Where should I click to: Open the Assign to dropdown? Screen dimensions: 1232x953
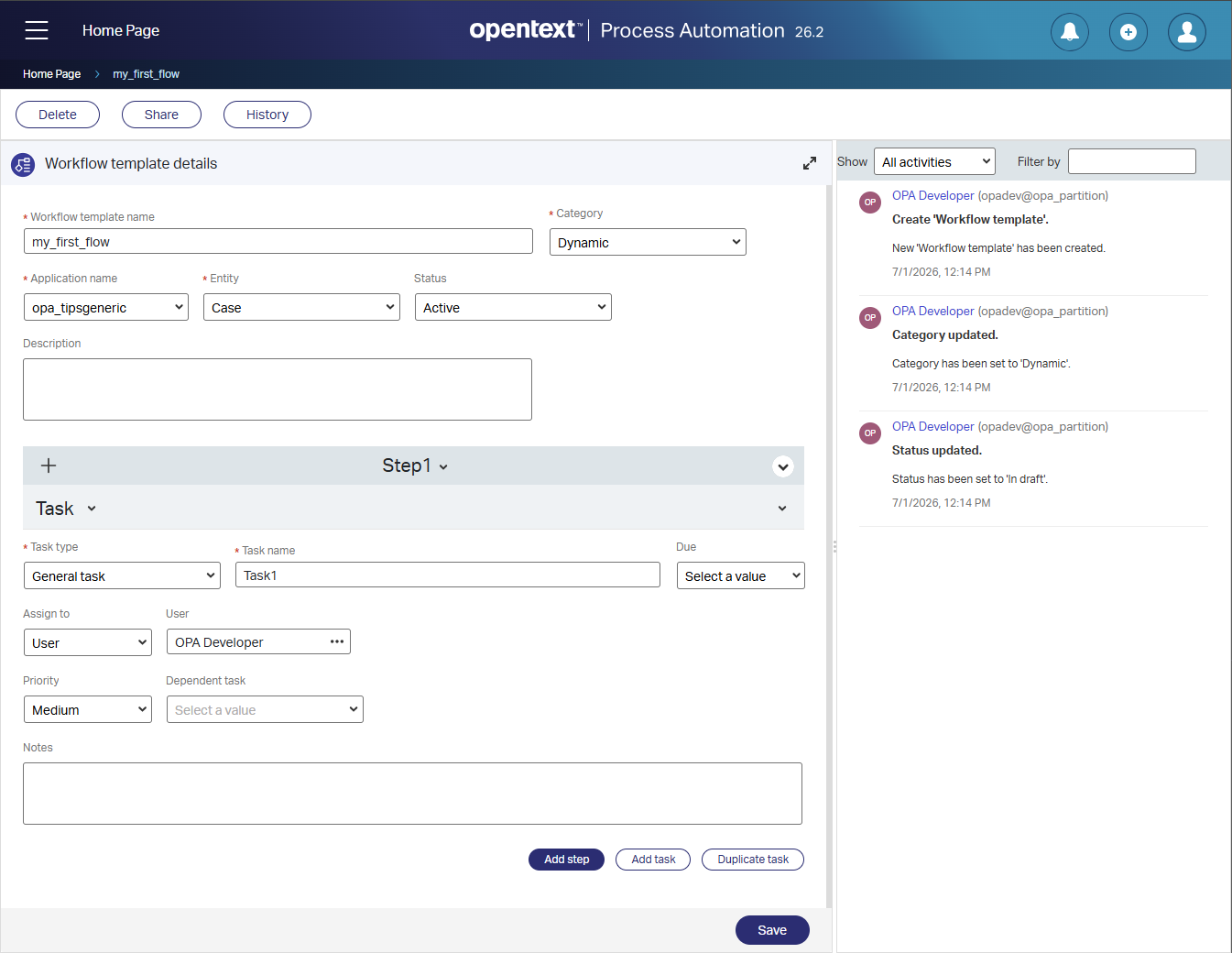(x=88, y=642)
